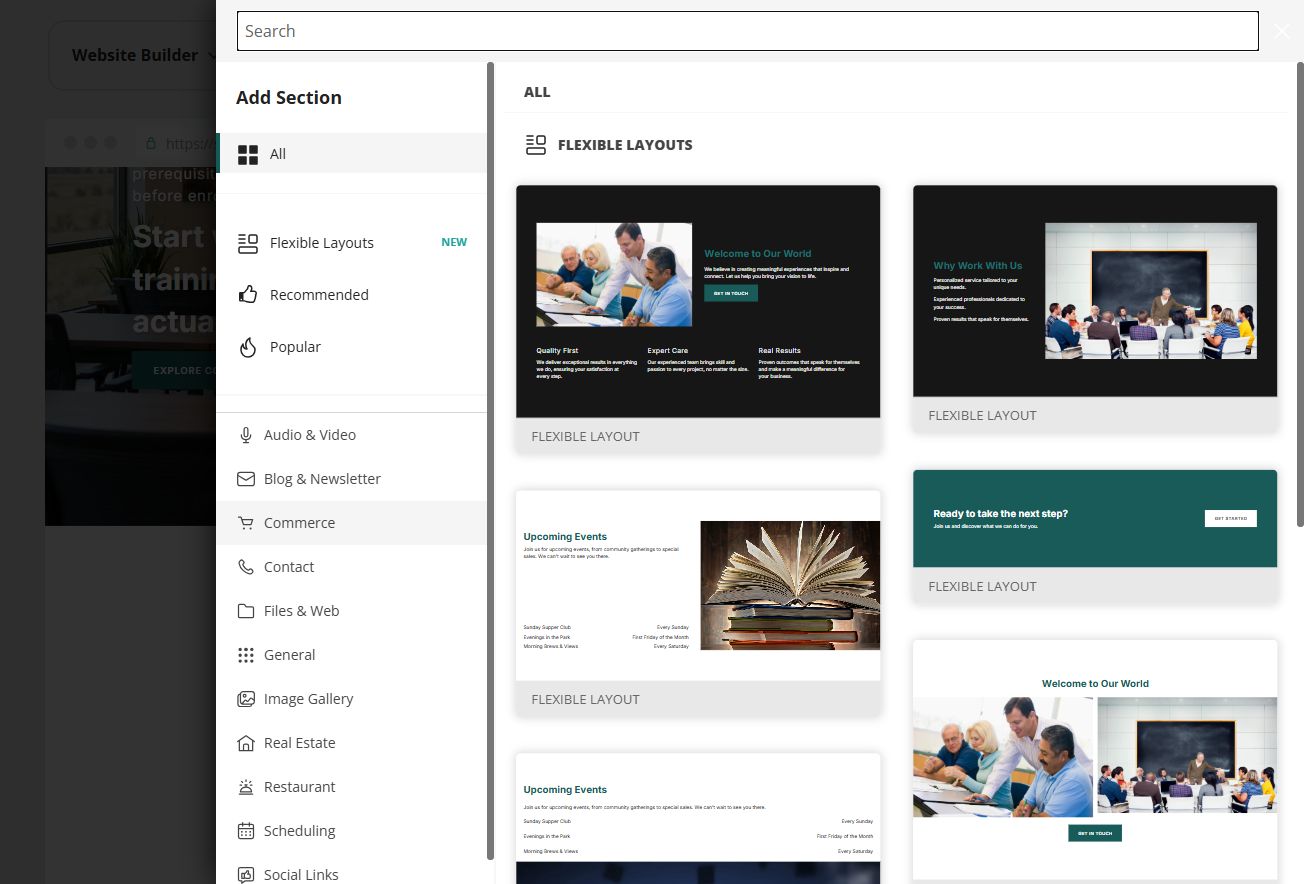Choose the full-width Upcoming Events list layout
The image size is (1304, 884).
698,818
